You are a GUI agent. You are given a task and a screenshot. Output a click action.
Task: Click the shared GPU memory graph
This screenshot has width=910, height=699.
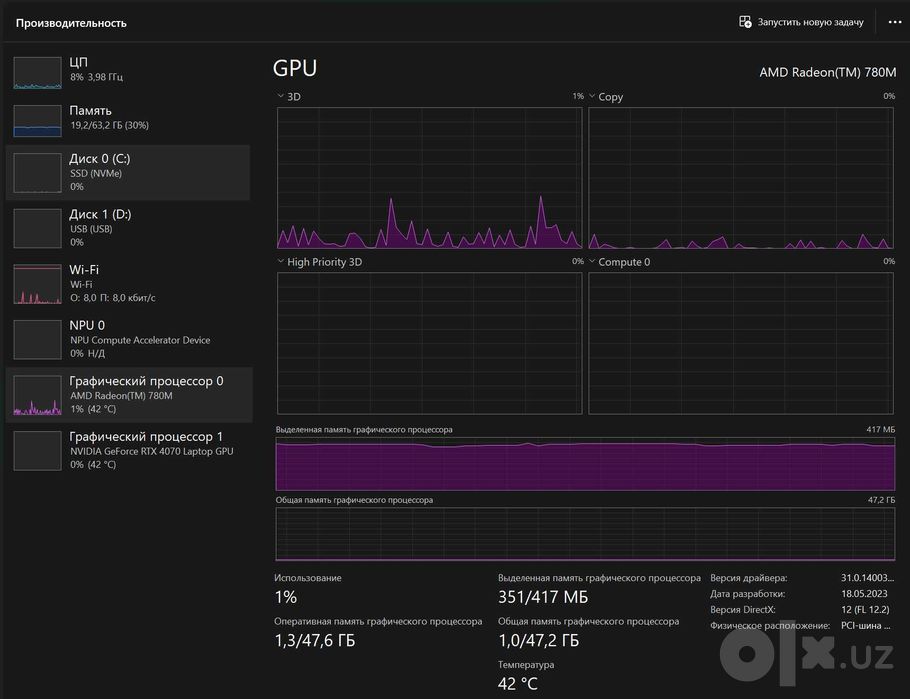tap(586, 534)
